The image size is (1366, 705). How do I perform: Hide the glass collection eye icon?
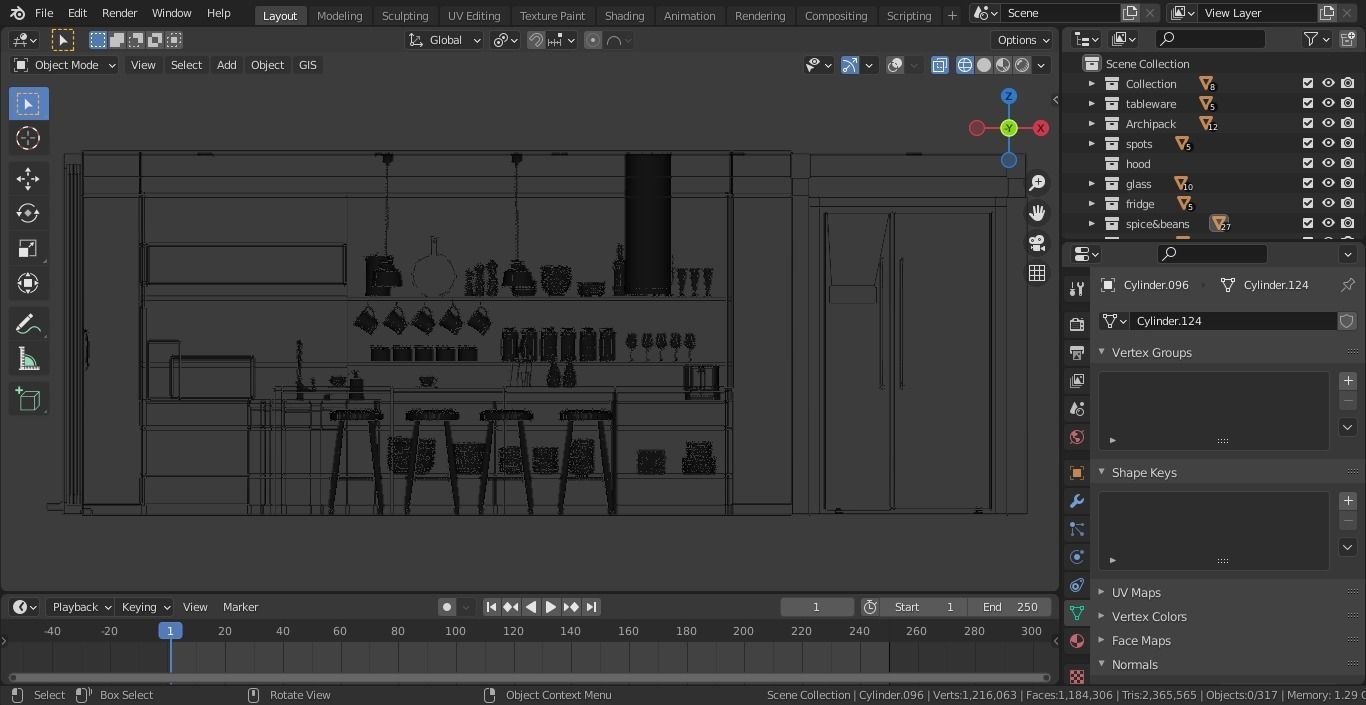(1328, 184)
